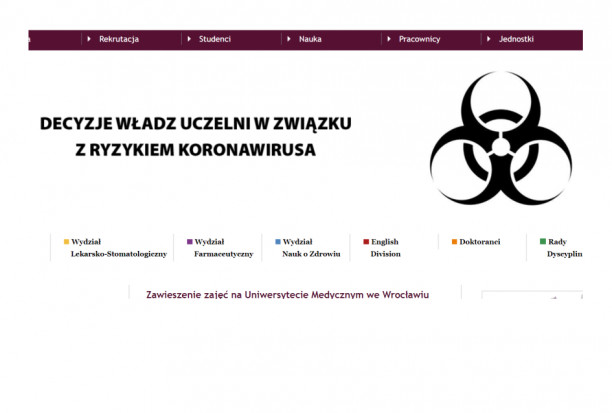
Task: Open the Rady Dyscyplin link
Action: coord(564,248)
